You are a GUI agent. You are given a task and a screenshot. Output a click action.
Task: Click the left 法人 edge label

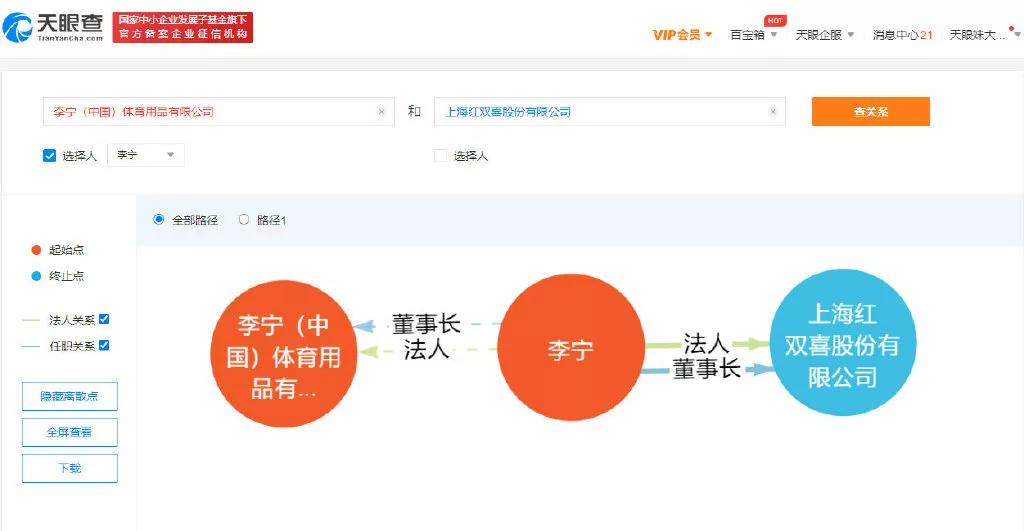pyautogui.click(x=426, y=349)
